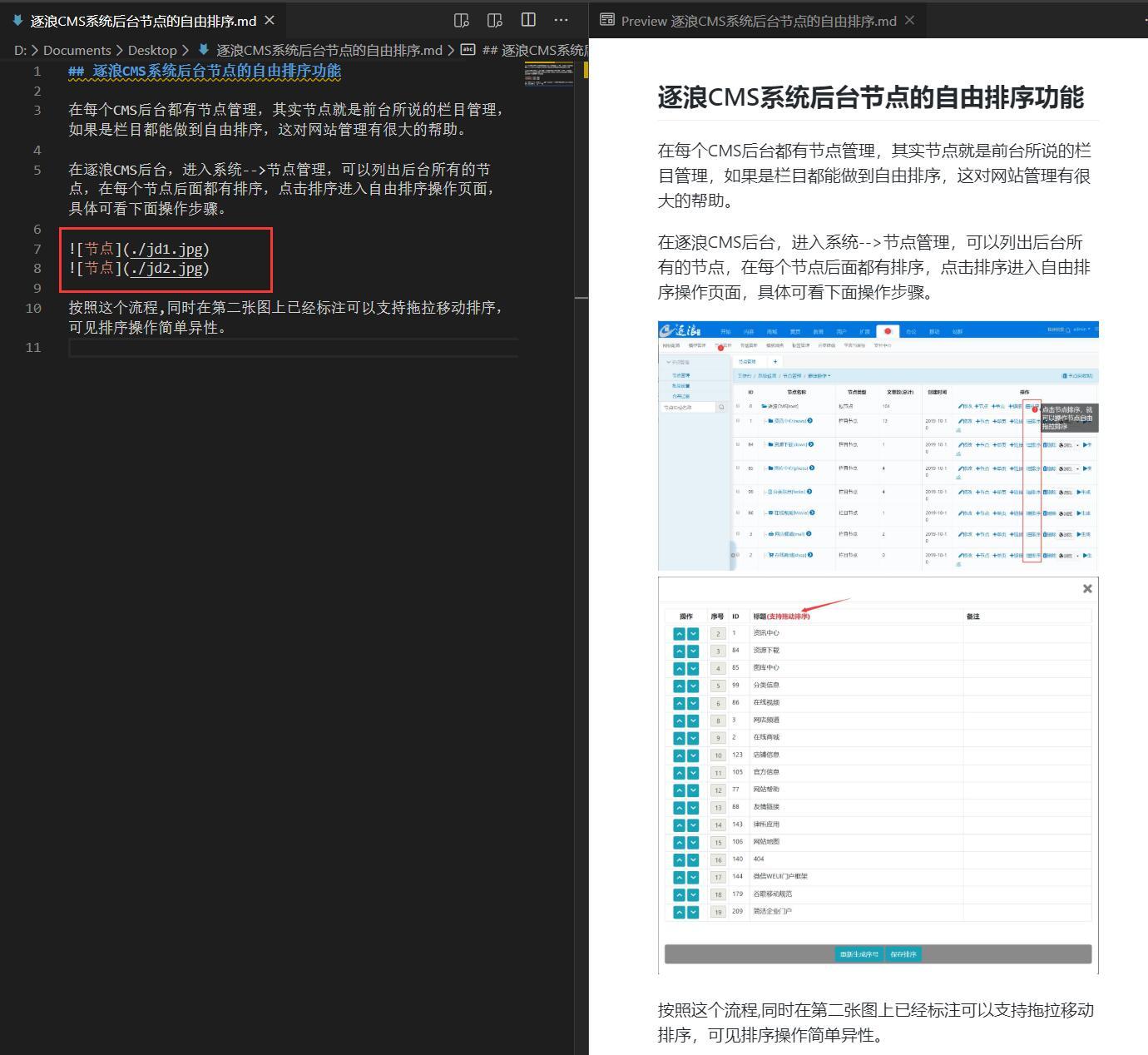Click the ./jd2.jpg link on line 8
1148x1055 pixels.
click(165, 268)
